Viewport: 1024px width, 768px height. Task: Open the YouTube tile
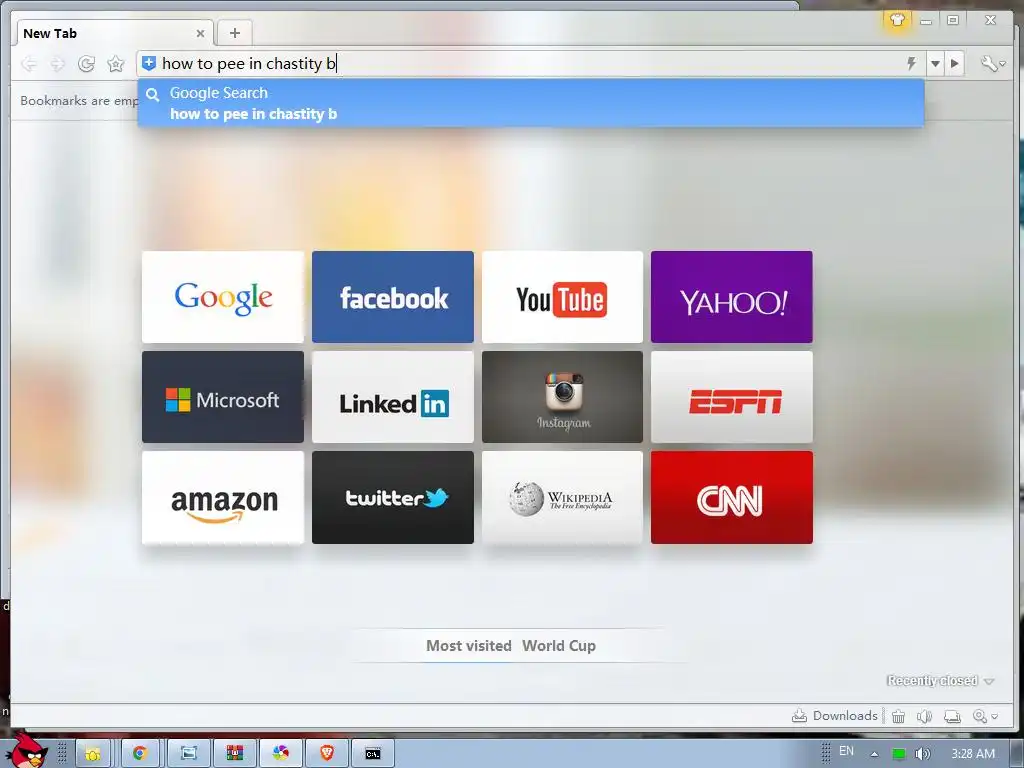pos(562,296)
